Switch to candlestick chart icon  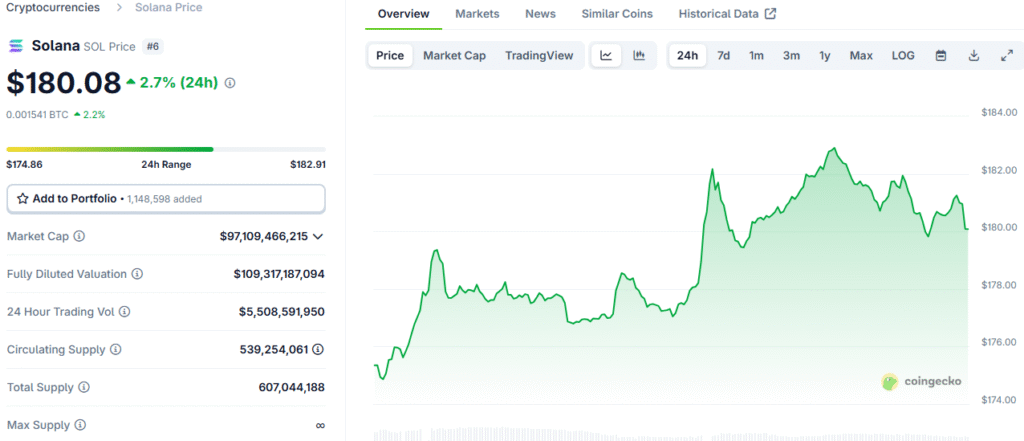tap(639, 56)
